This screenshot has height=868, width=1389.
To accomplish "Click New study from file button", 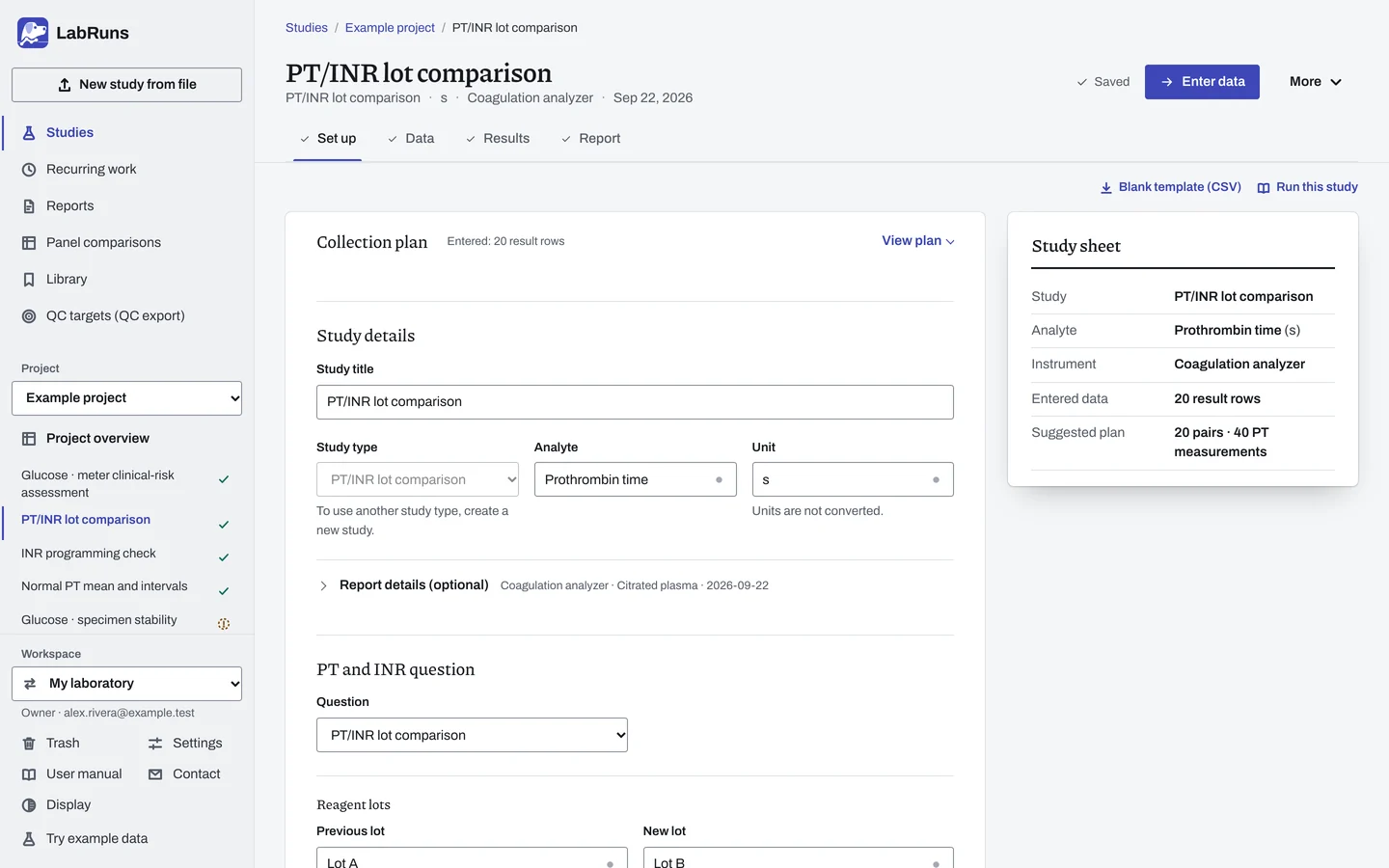I will (x=126, y=85).
